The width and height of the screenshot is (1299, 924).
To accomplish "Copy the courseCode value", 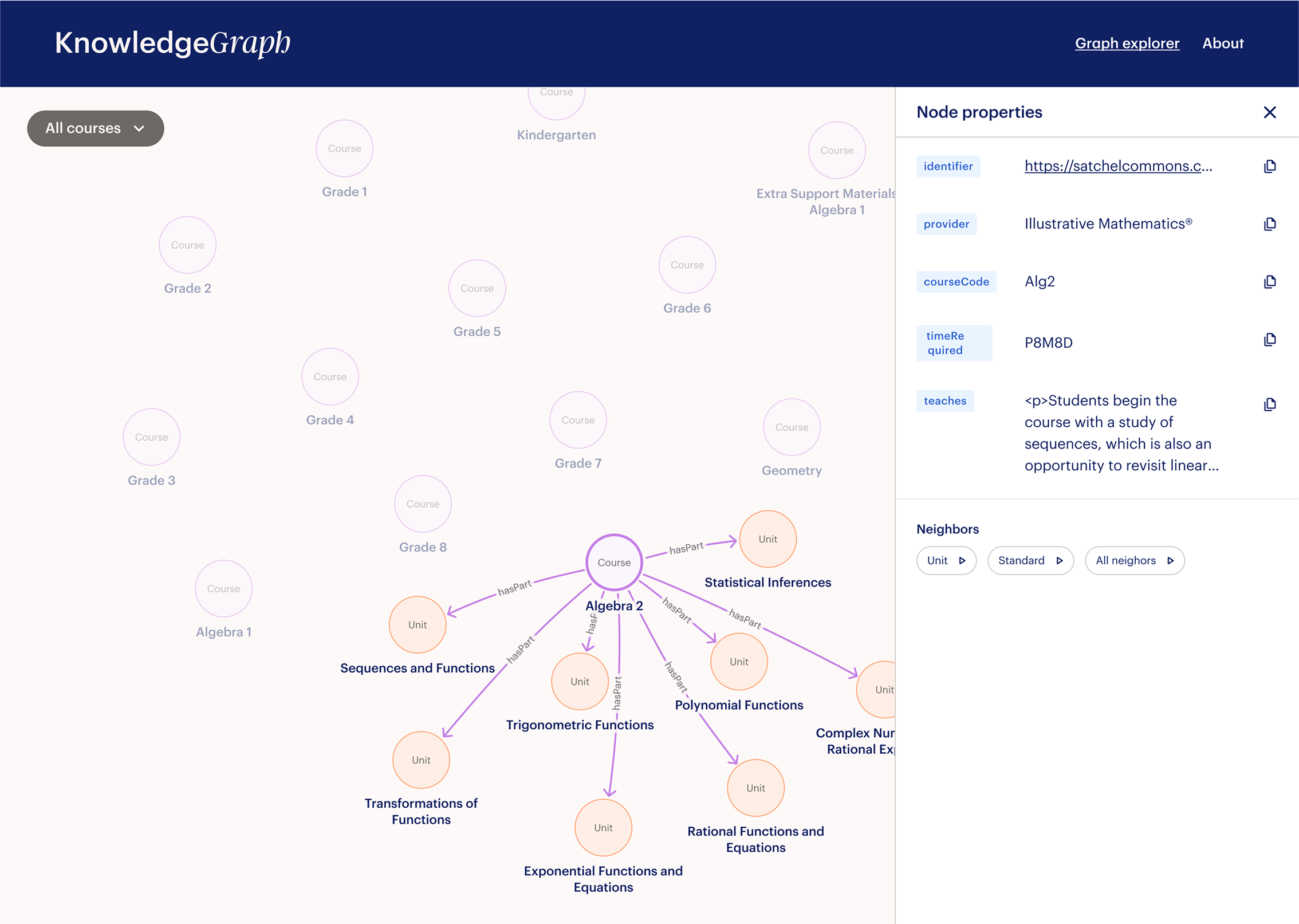I will 1269,282.
